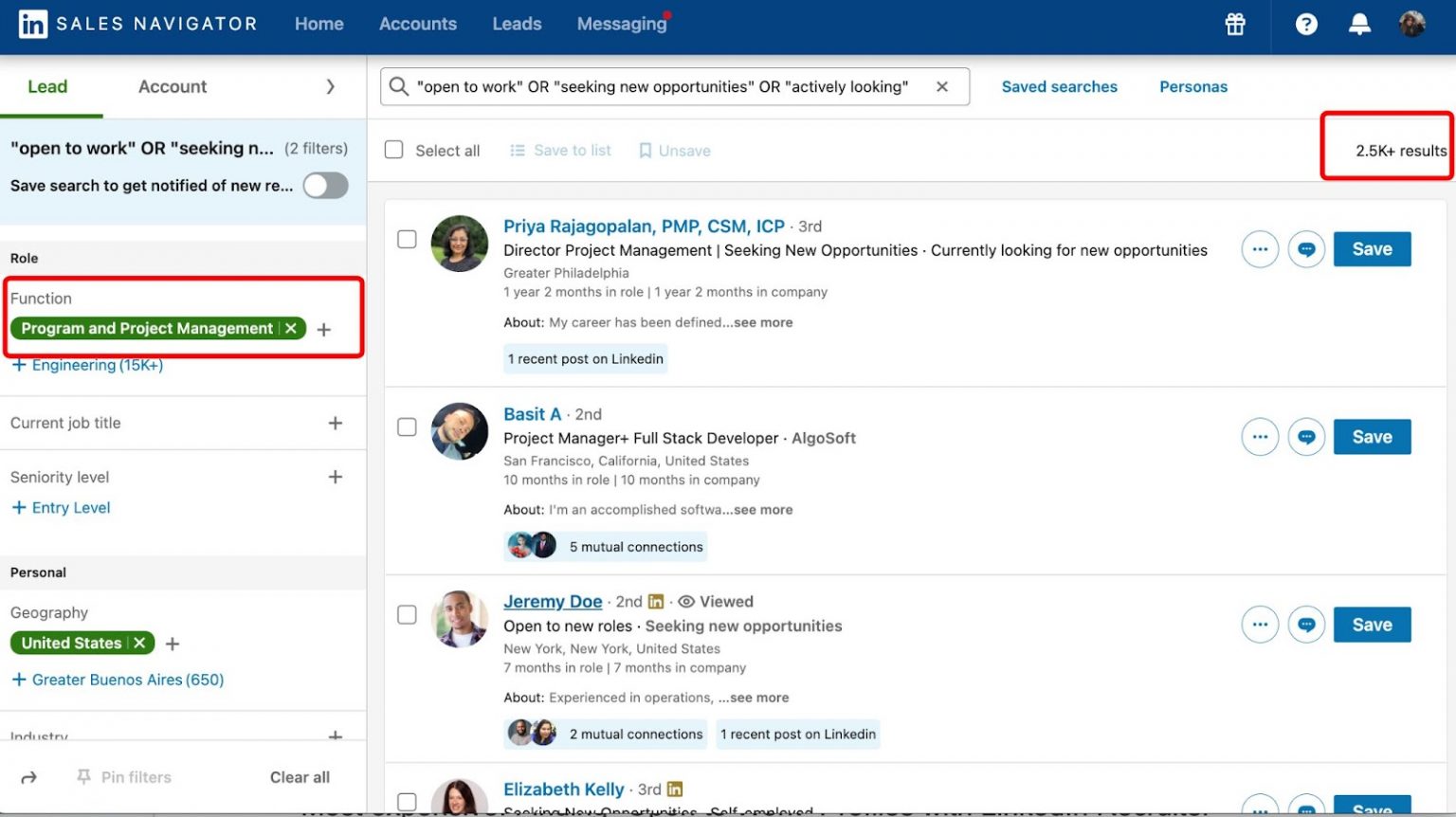Click the gift promotions icon
Viewport: 1456px width, 817px height.
click(x=1234, y=25)
